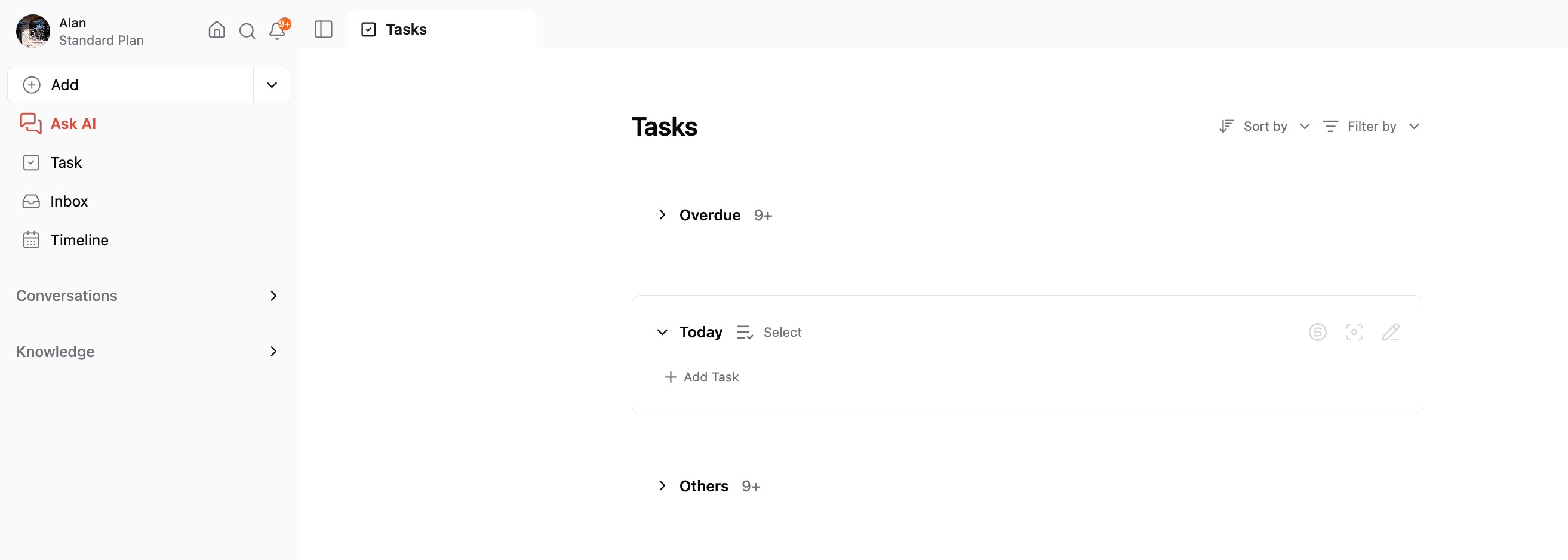Image resolution: width=1568 pixels, height=560 pixels.
Task: Toggle the sidebar panel icon
Action: coord(323,29)
